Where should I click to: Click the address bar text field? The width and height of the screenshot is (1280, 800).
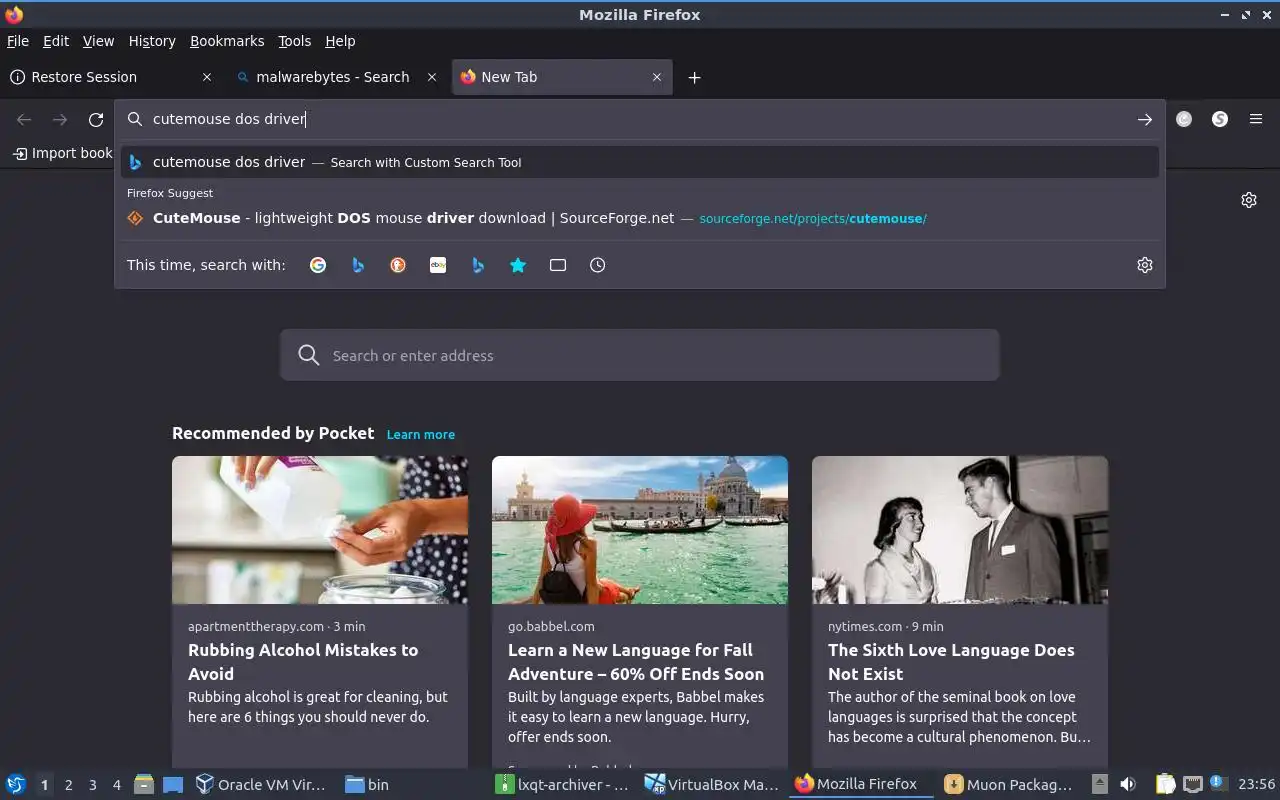pyautogui.click(x=640, y=119)
